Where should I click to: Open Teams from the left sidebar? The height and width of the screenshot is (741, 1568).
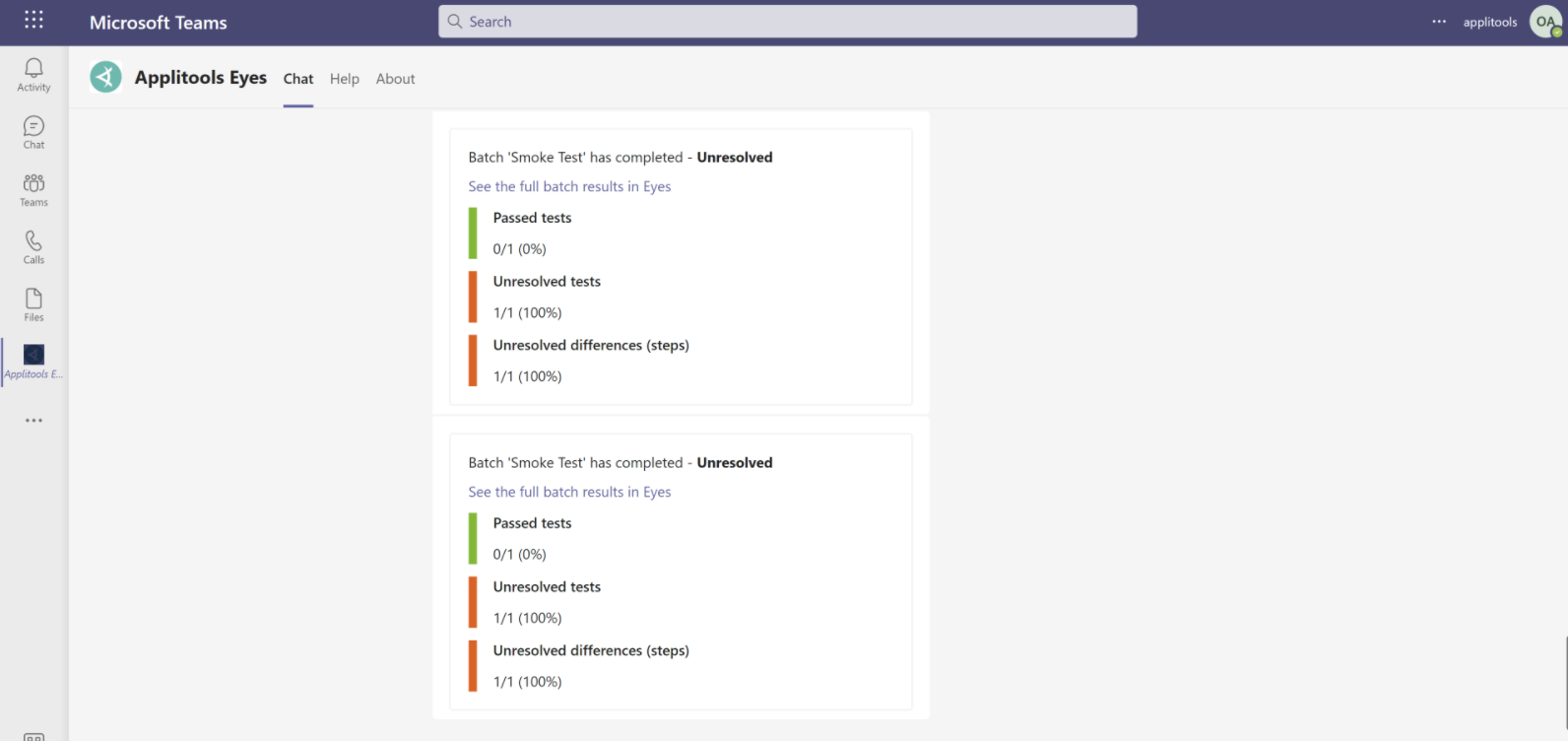coord(33,188)
